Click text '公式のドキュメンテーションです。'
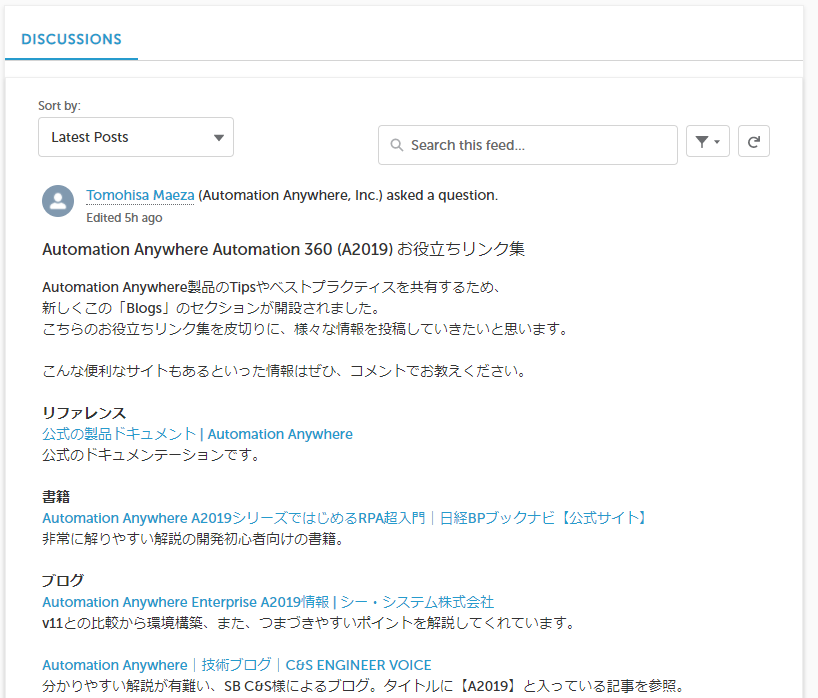Viewport: 818px width, 698px height. click(151, 455)
